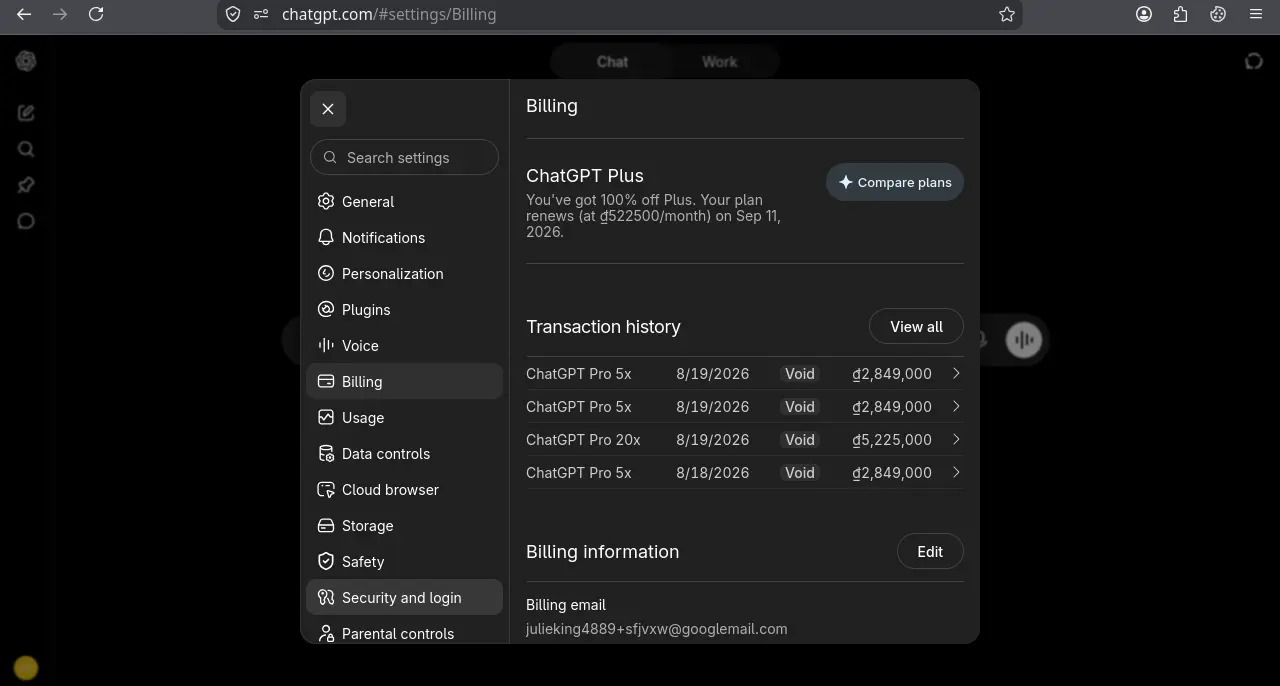1280x686 pixels.
Task: Click the left sidebar search icon
Action: pyautogui.click(x=26, y=149)
